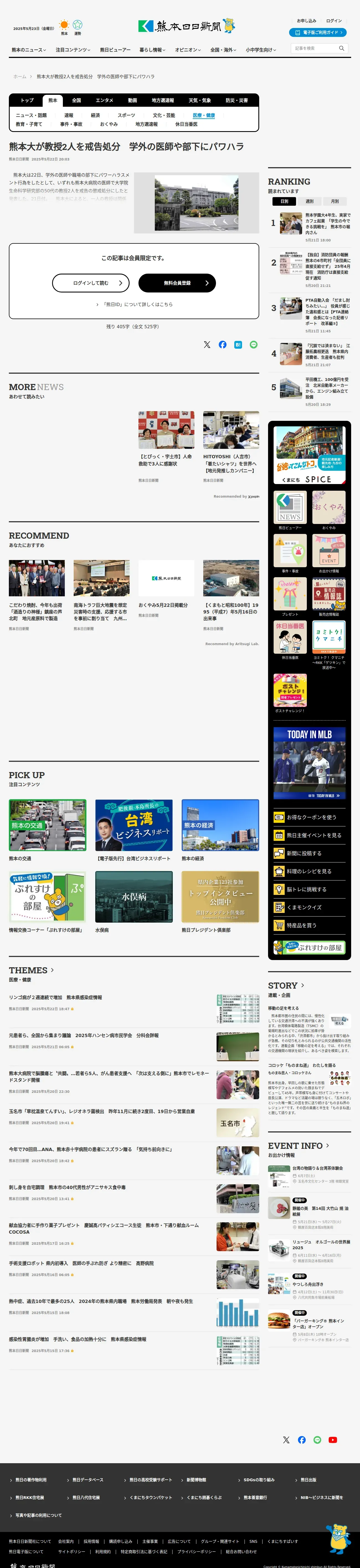
Task: Expand 小中学生向け menu
Action: click(x=261, y=50)
